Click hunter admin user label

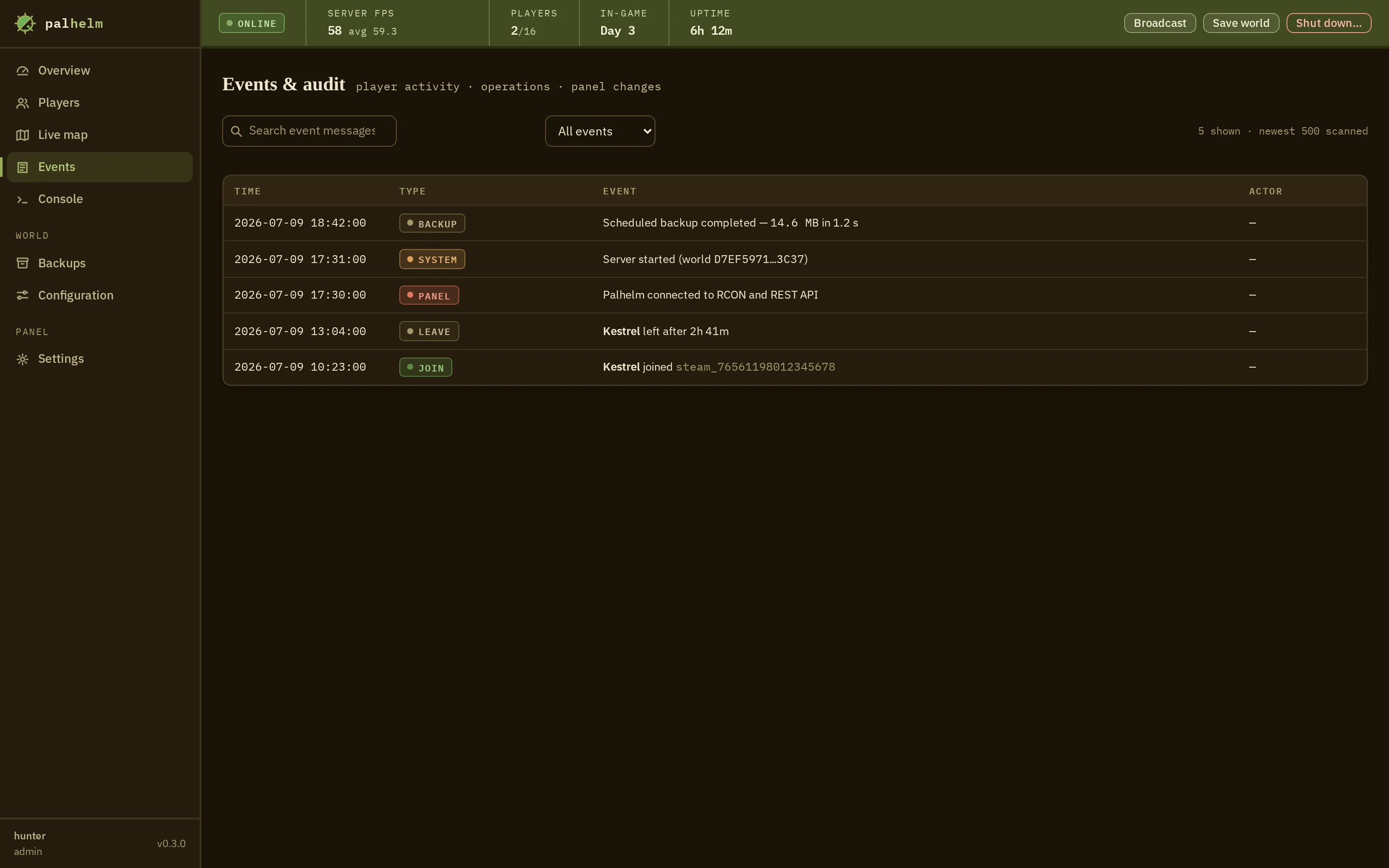(29, 843)
